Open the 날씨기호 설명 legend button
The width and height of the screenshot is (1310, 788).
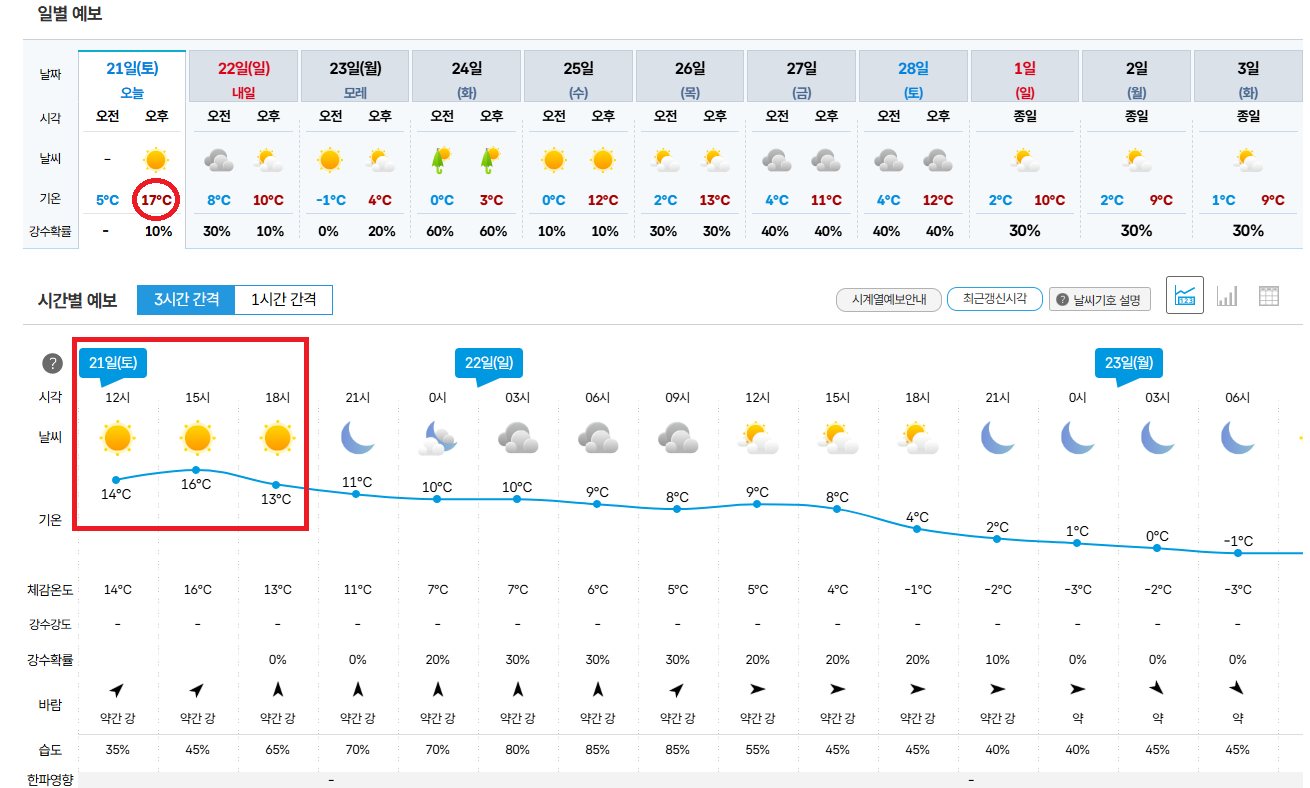coord(1100,299)
